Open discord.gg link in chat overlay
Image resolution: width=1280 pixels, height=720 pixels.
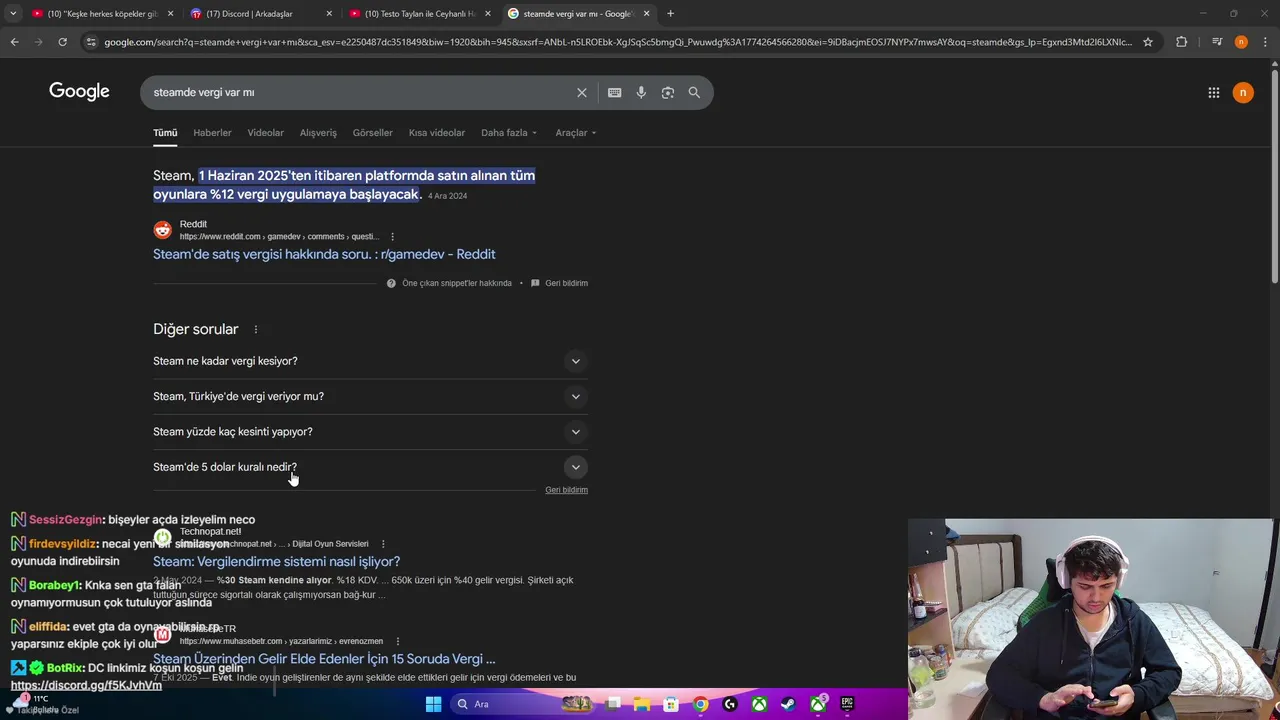pyautogui.click(x=86, y=685)
